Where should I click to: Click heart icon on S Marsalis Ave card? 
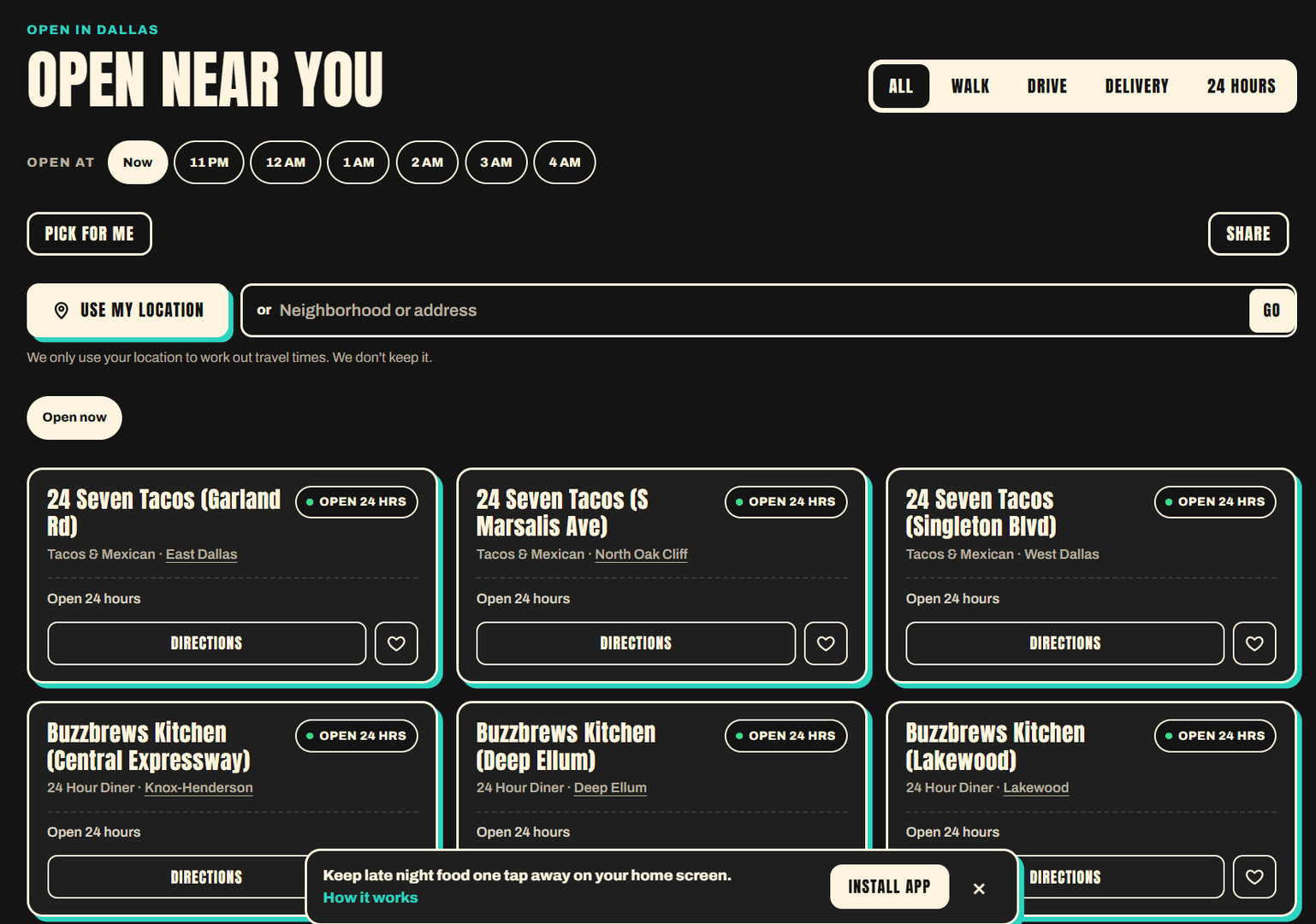826,643
